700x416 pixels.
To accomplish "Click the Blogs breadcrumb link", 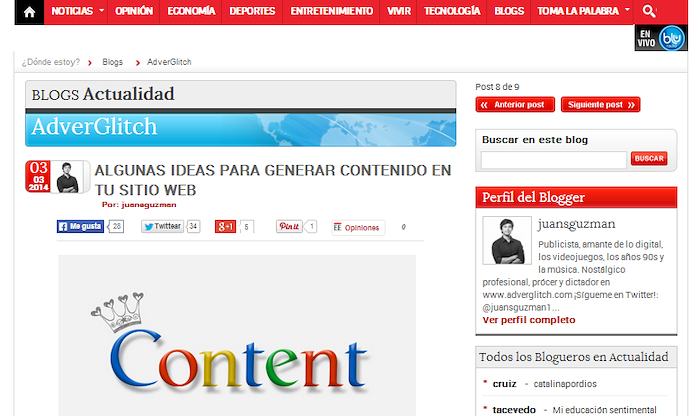I will (112, 62).
